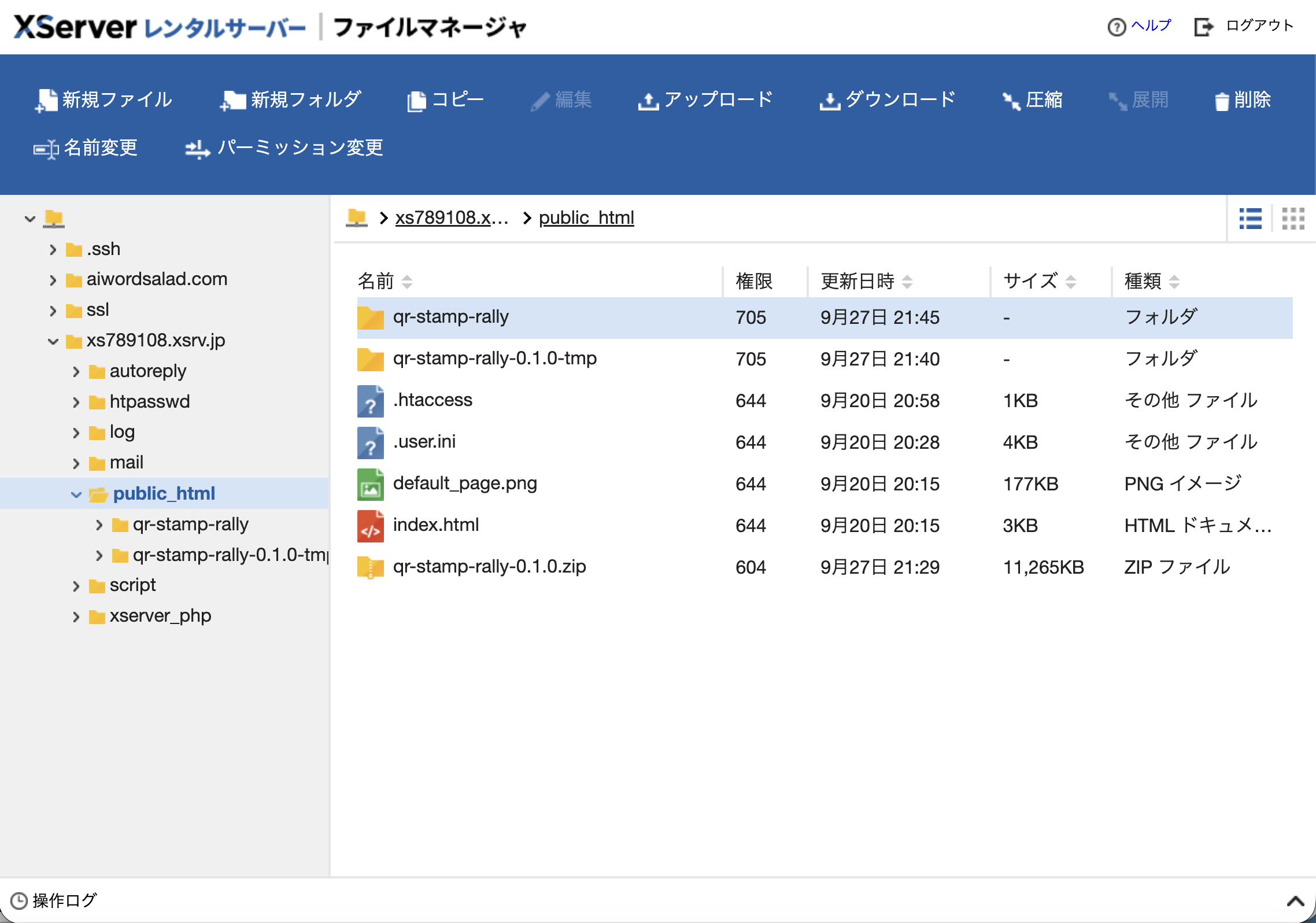1316x923 pixels.
Task: Click the 削除 delete trash button
Action: [x=1242, y=100]
